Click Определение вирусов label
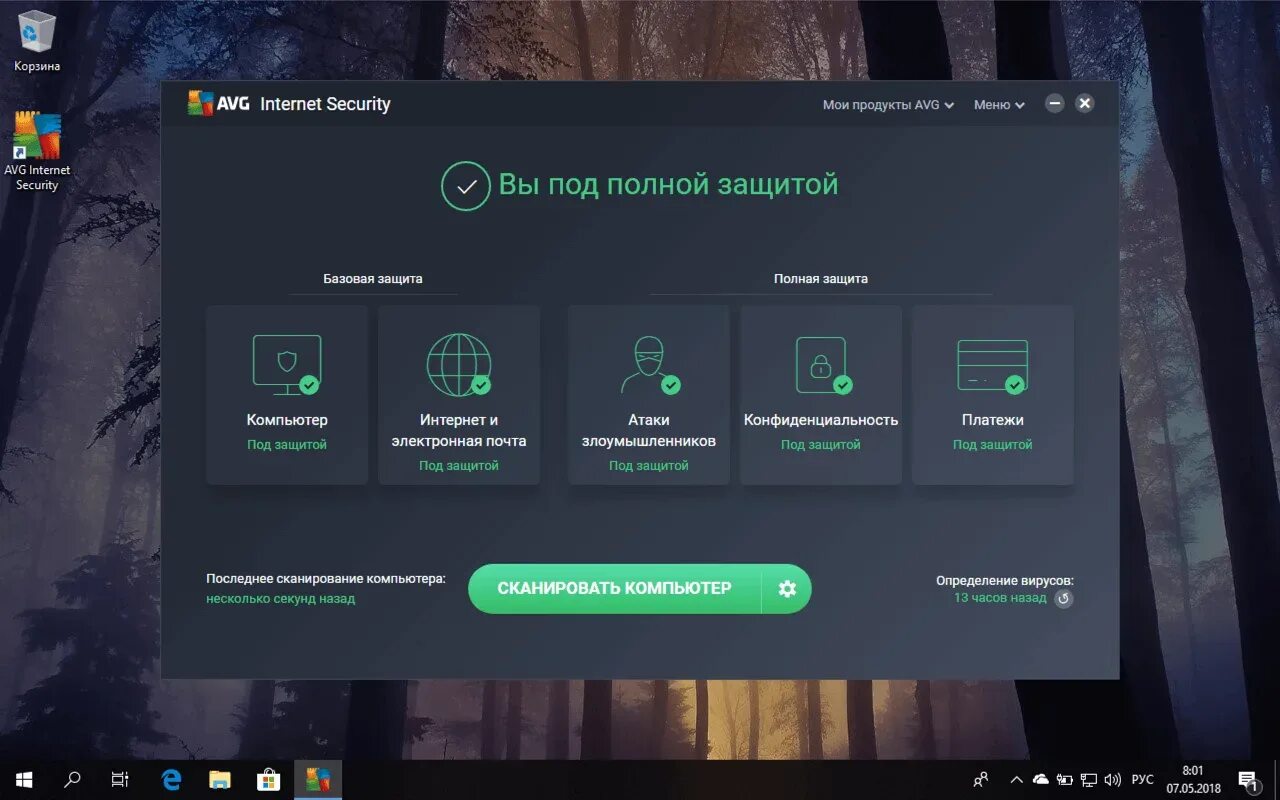This screenshot has height=800, width=1280. click(1005, 580)
